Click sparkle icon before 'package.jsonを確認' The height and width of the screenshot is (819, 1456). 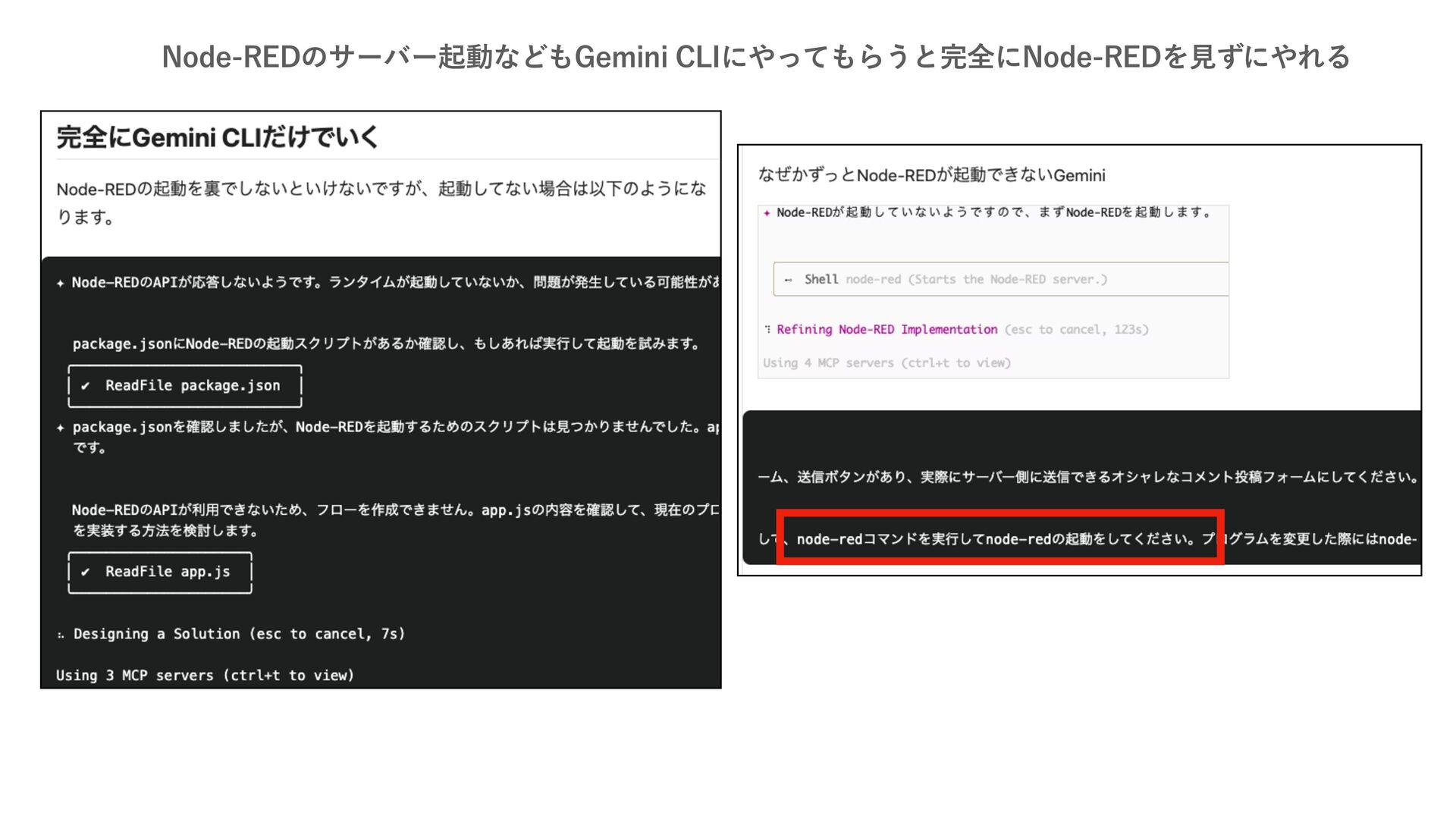(x=61, y=428)
